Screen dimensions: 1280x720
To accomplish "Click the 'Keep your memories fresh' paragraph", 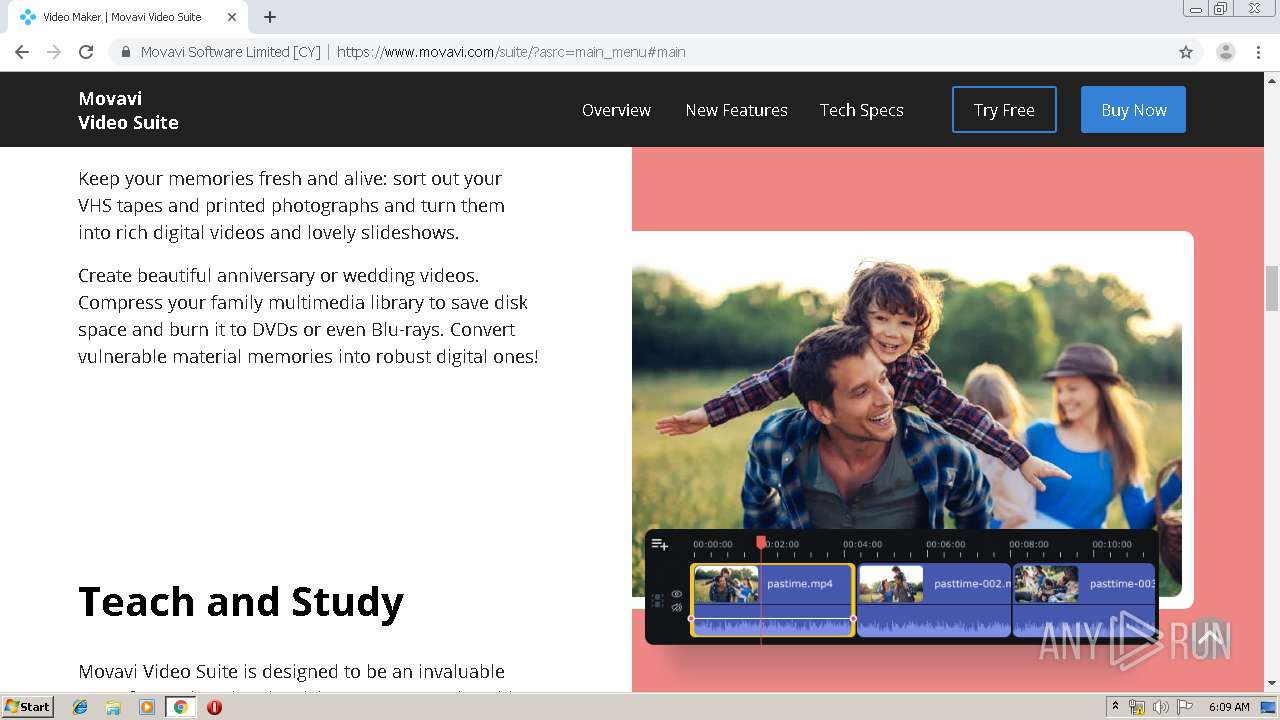I will [291, 205].
